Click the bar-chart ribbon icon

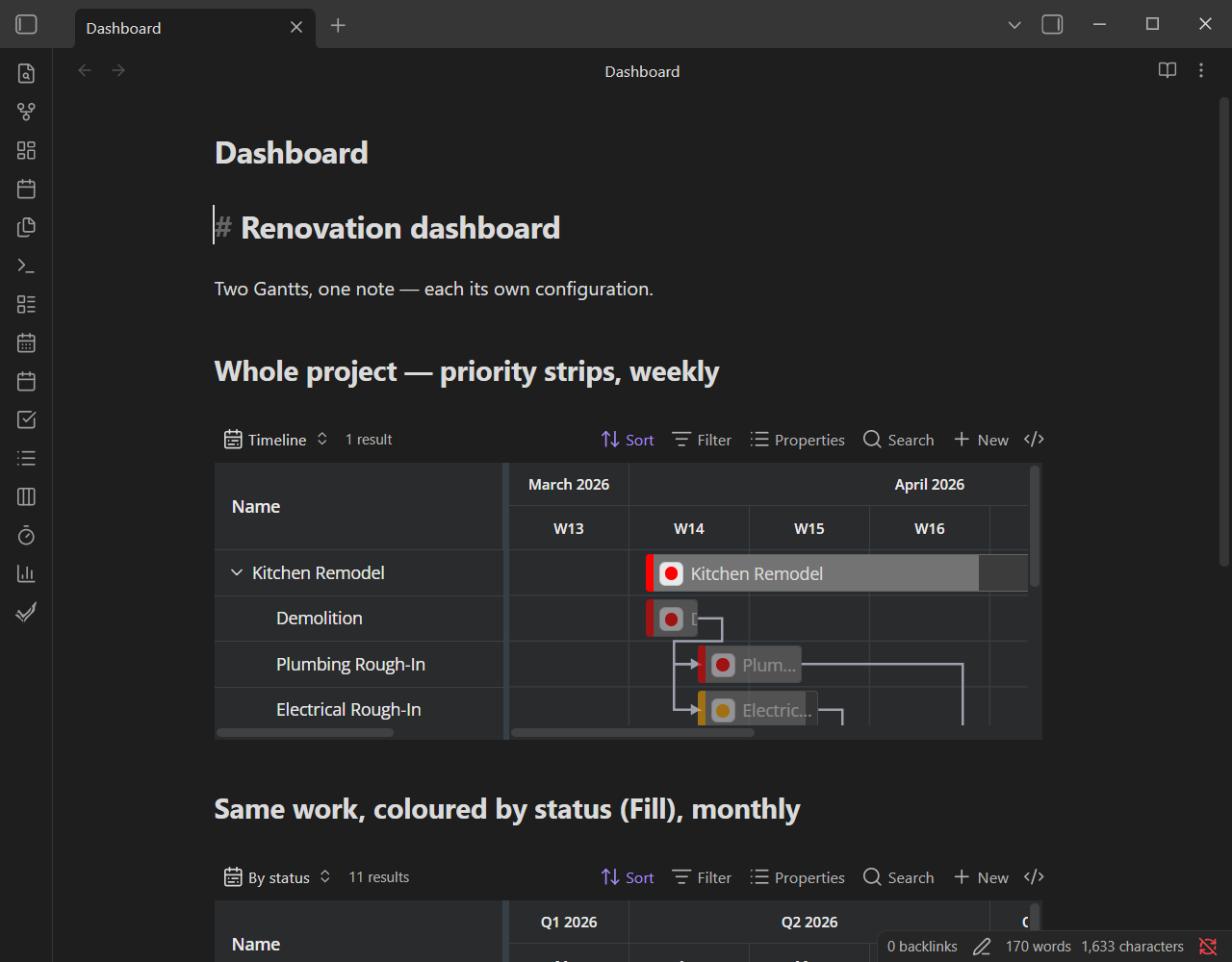tap(26, 573)
